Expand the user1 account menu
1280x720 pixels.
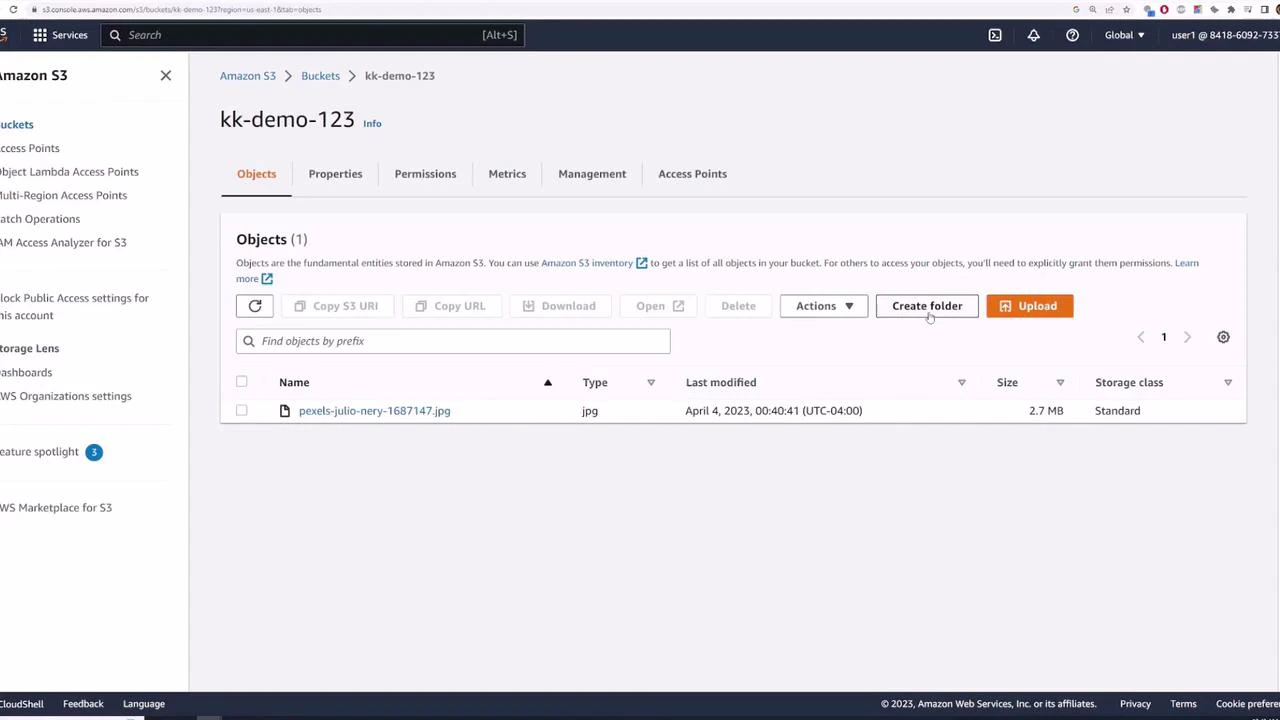[x=1224, y=35]
